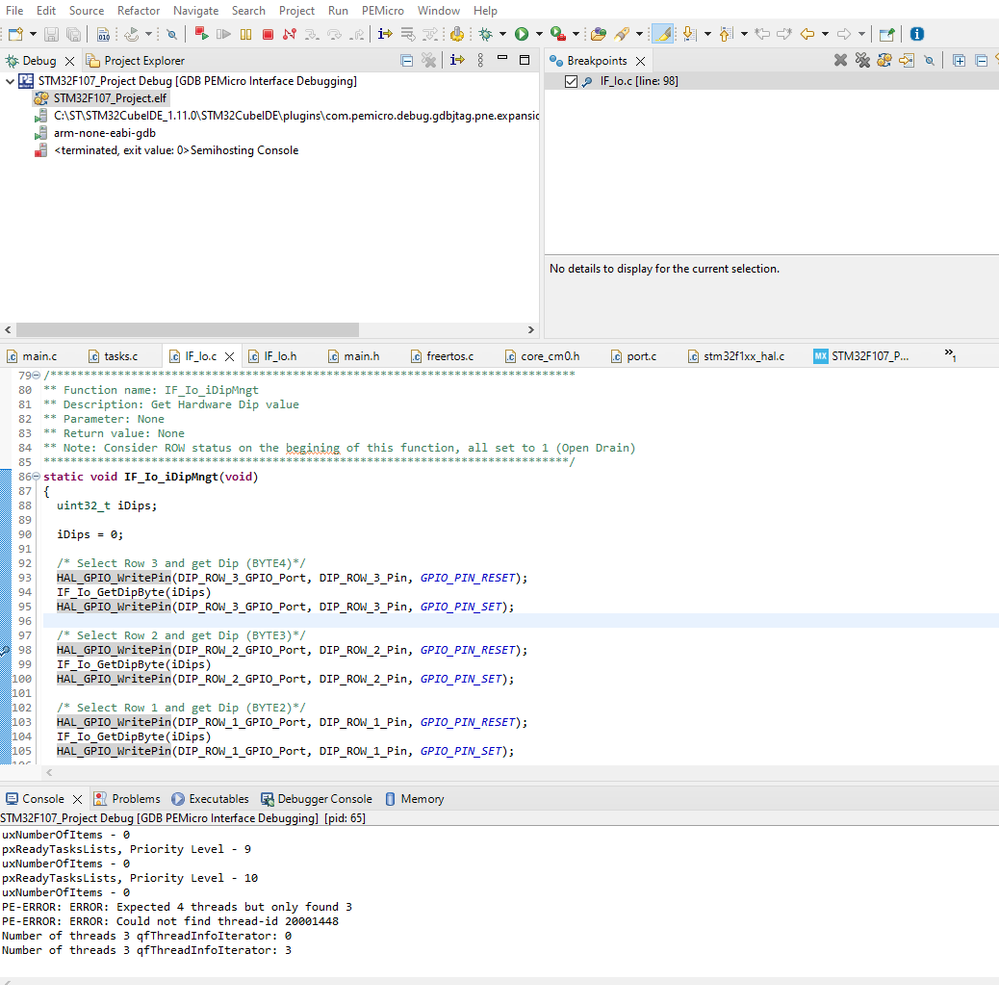Click Collapse All icon in Debug view
The width and height of the screenshot is (999, 985).
pos(406,61)
